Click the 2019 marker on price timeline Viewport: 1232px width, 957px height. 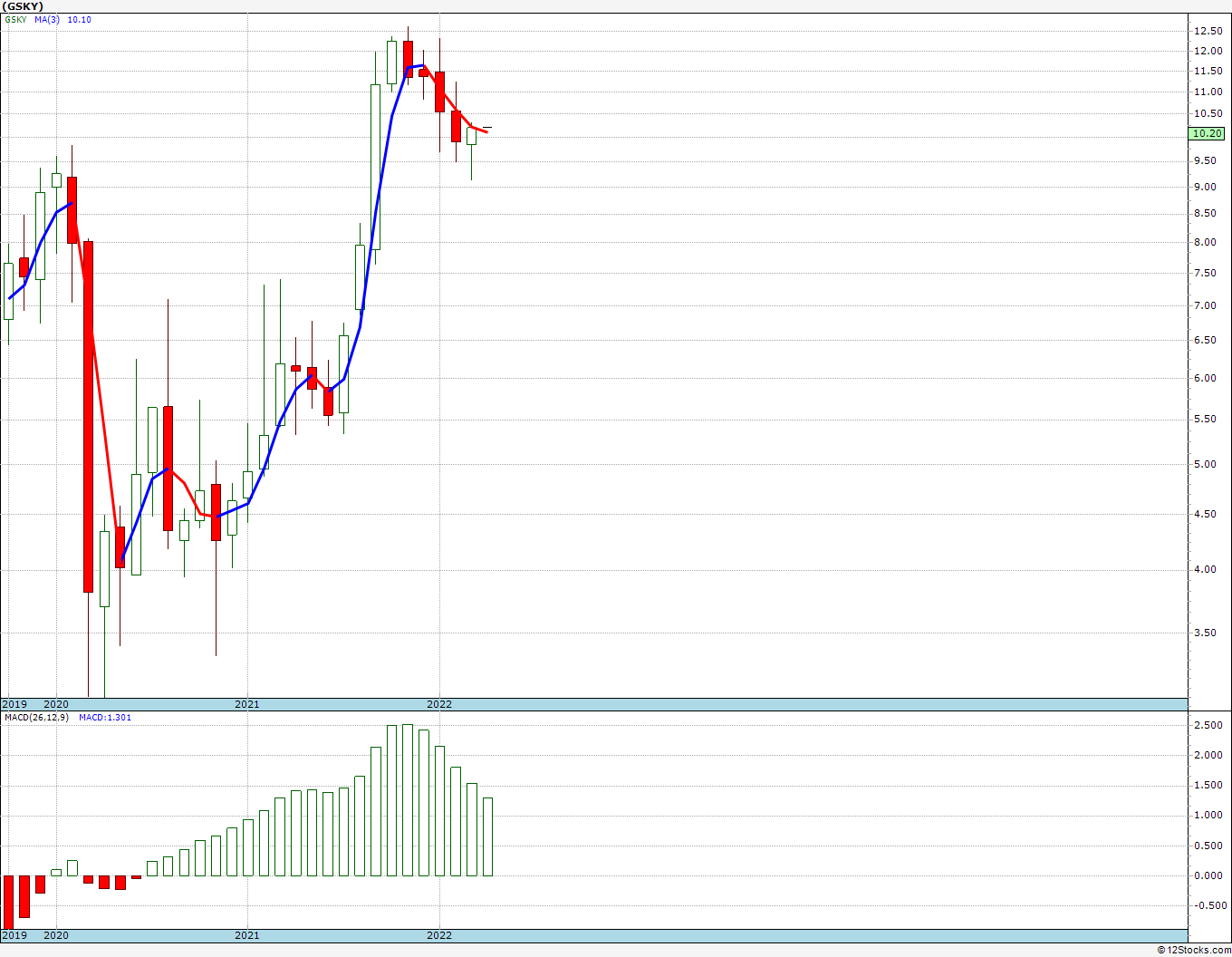coord(14,704)
